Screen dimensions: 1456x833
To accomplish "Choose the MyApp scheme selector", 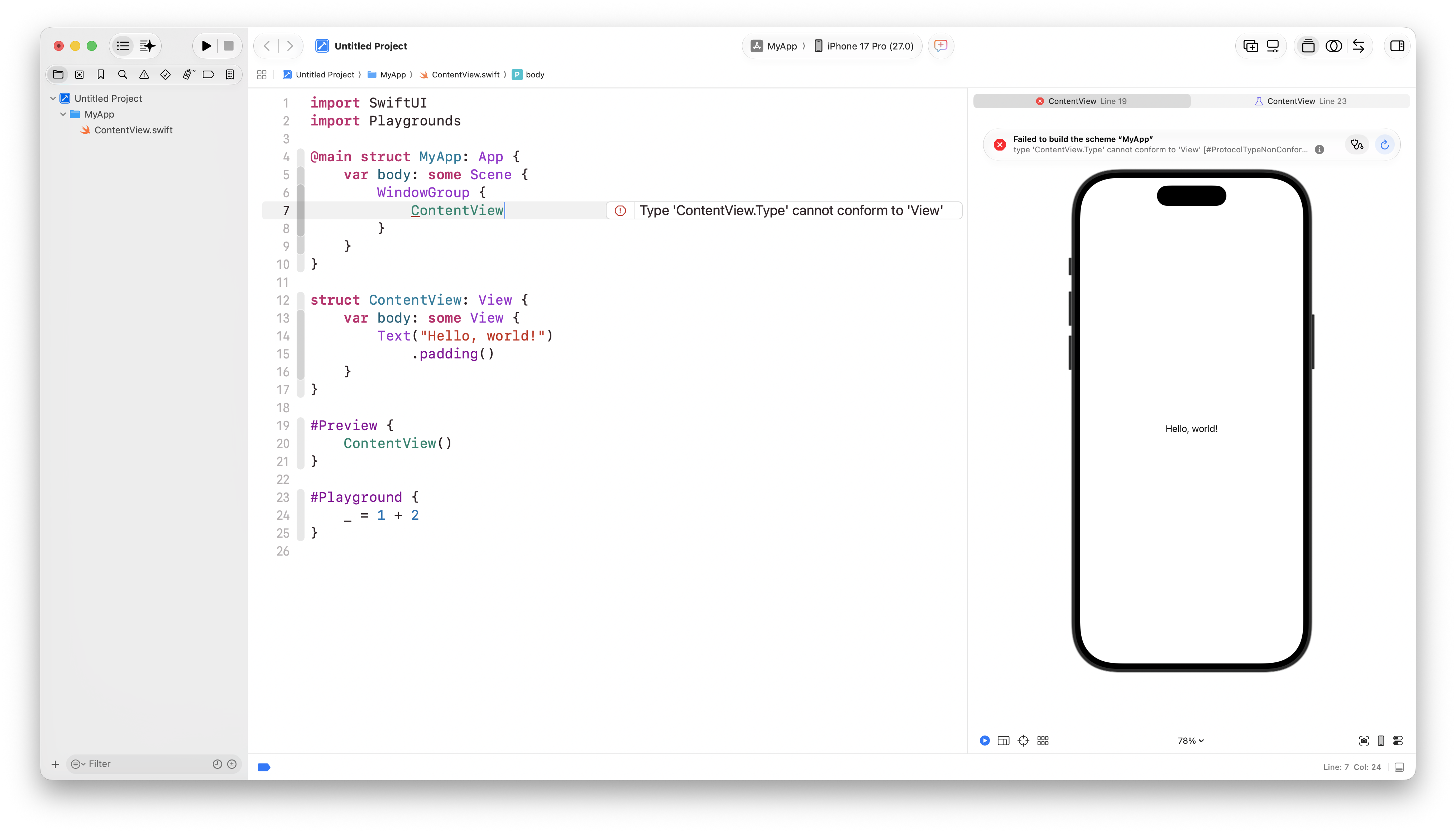I will 774,46.
